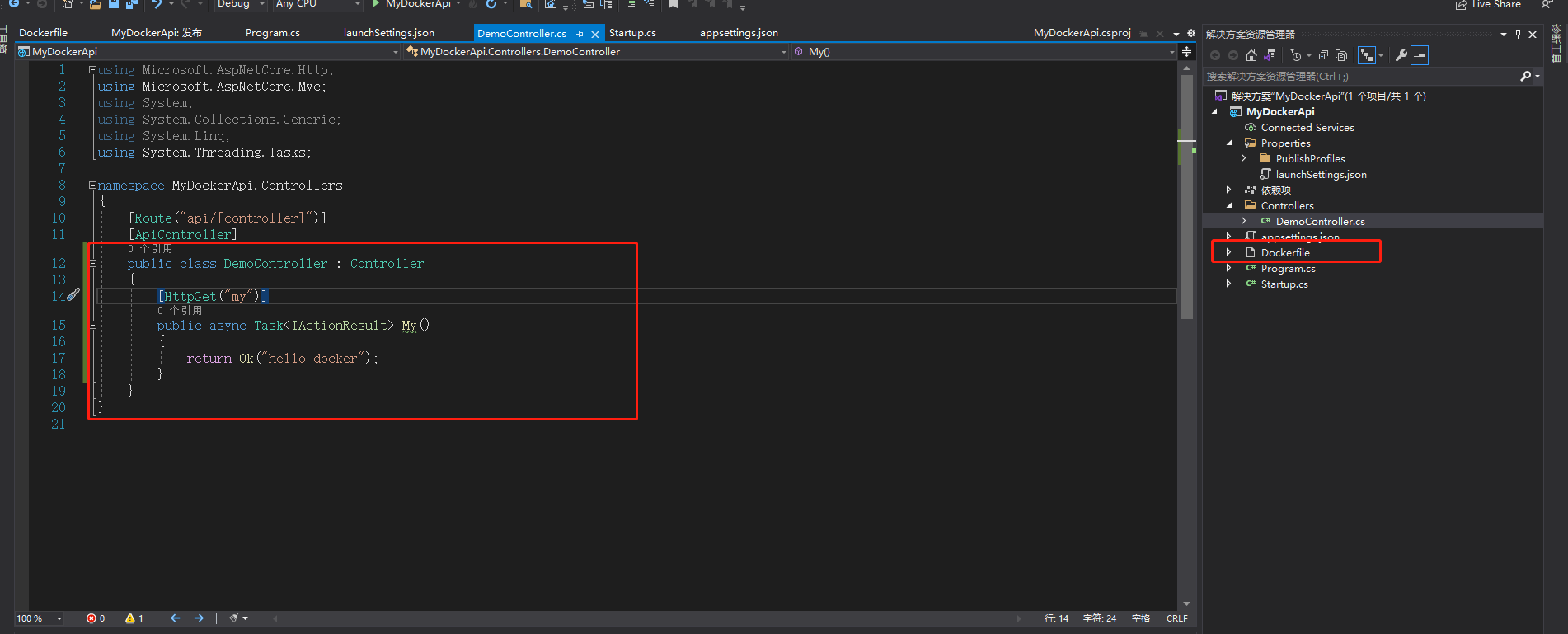Open the Solution Explorer window options dropdown arrow
The height and width of the screenshot is (634, 1568).
pyautogui.click(x=1504, y=34)
